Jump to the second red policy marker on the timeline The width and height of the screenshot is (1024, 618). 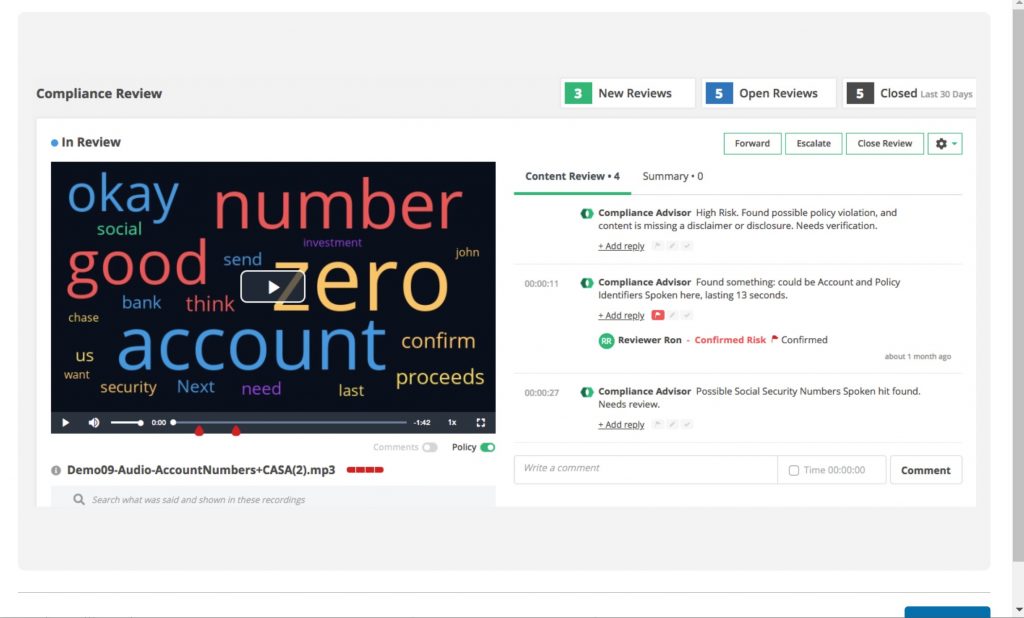click(236, 431)
